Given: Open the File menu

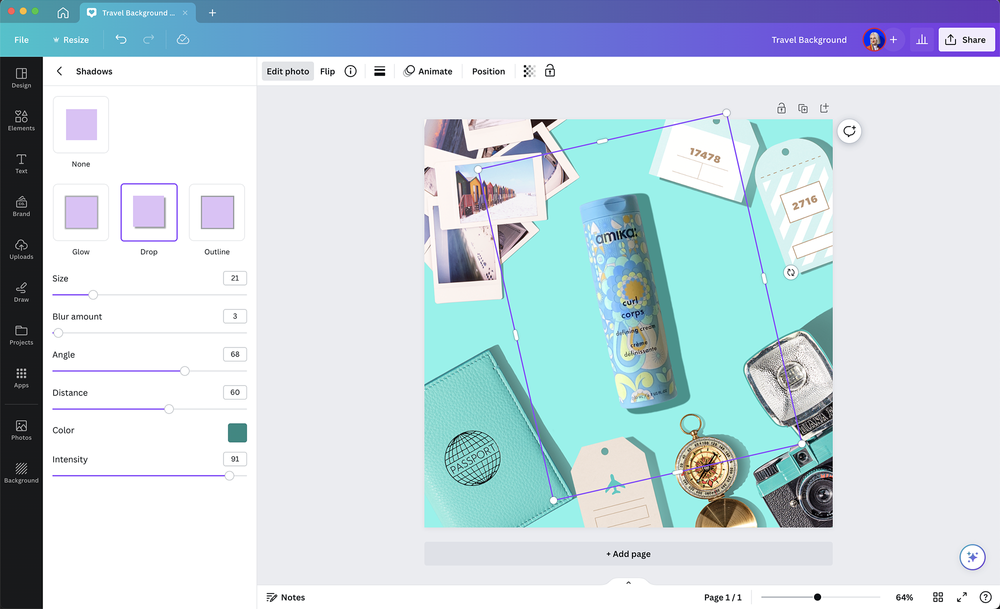Looking at the screenshot, I should 20,39.
